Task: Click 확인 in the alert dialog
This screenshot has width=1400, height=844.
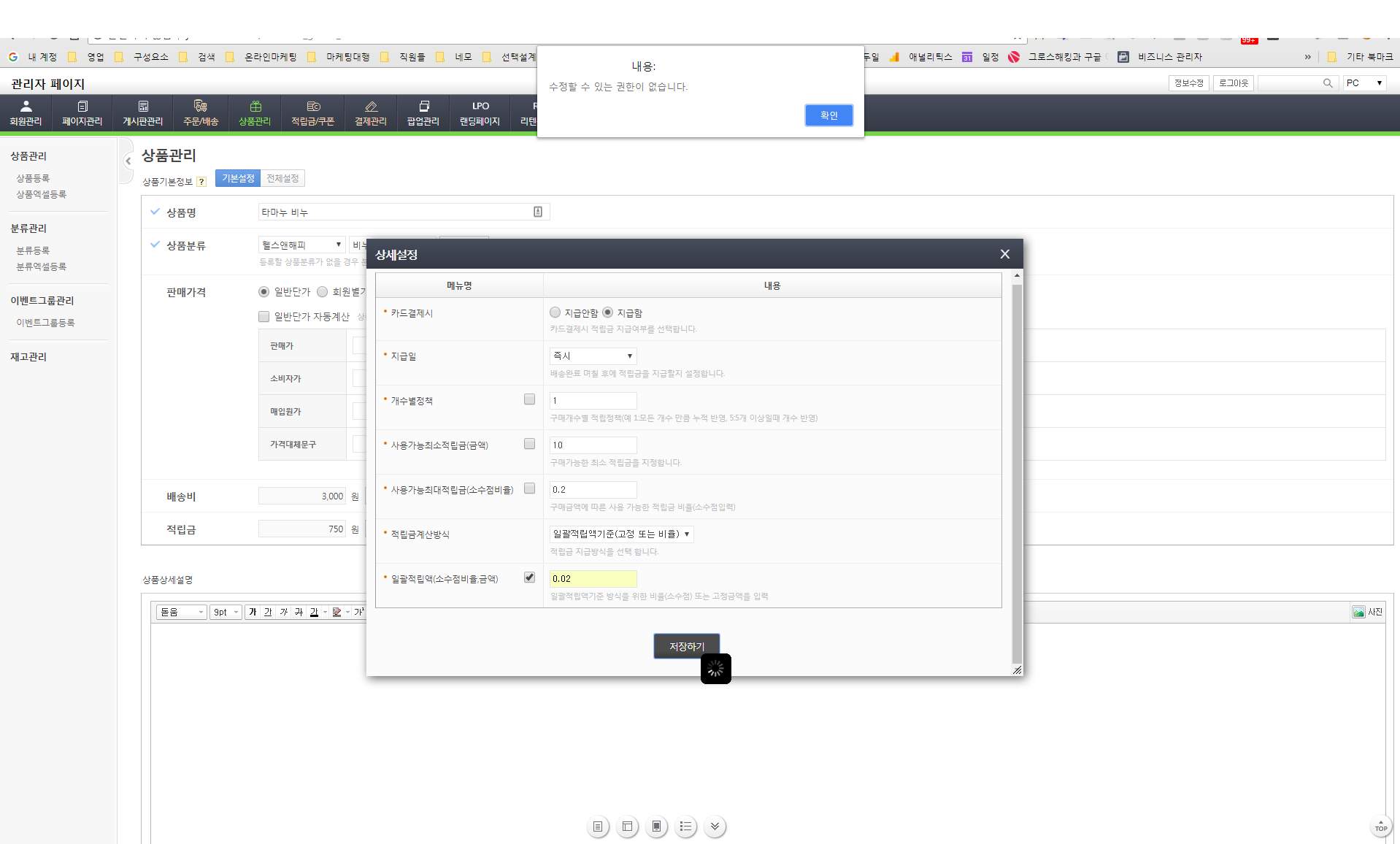Action: tap(828, 115)
